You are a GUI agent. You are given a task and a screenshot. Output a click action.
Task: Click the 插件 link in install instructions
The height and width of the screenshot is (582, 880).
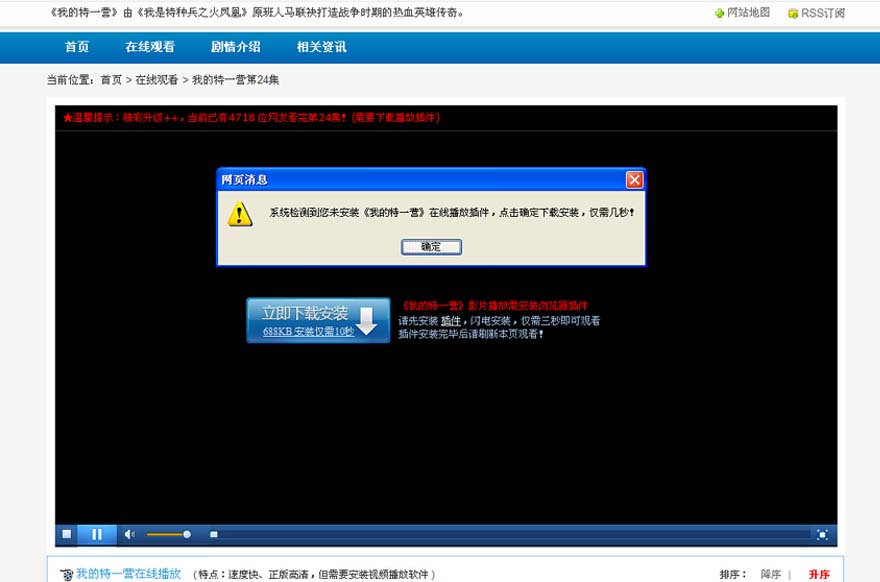tap(451, 321)
